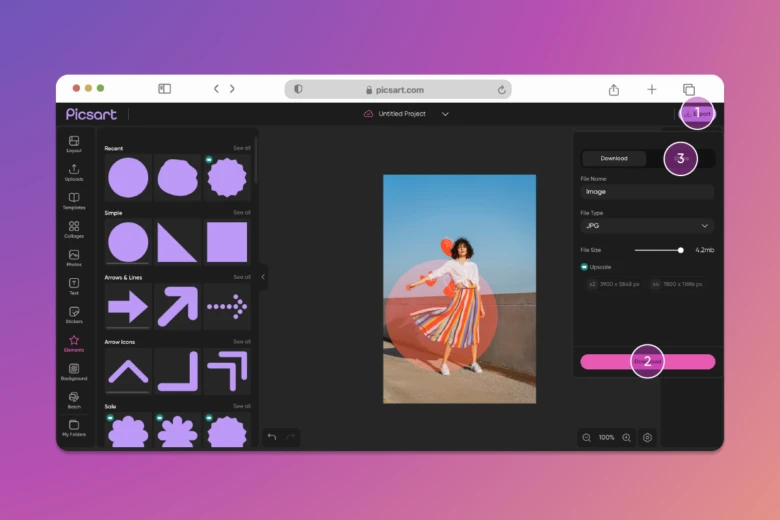780x520 pixels.
Task: Open the Background tool
Action: pos(74,371)
